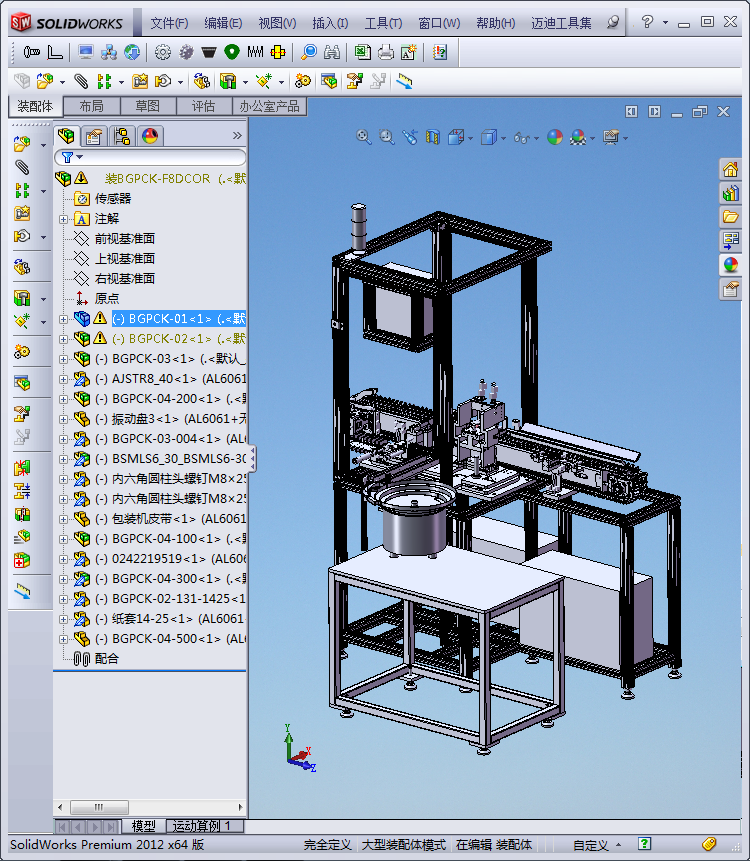This screenshot has width=750, height=861.
Task: Open the 自定义 units dropdown in status bar
Action: [x=597, y=845]
